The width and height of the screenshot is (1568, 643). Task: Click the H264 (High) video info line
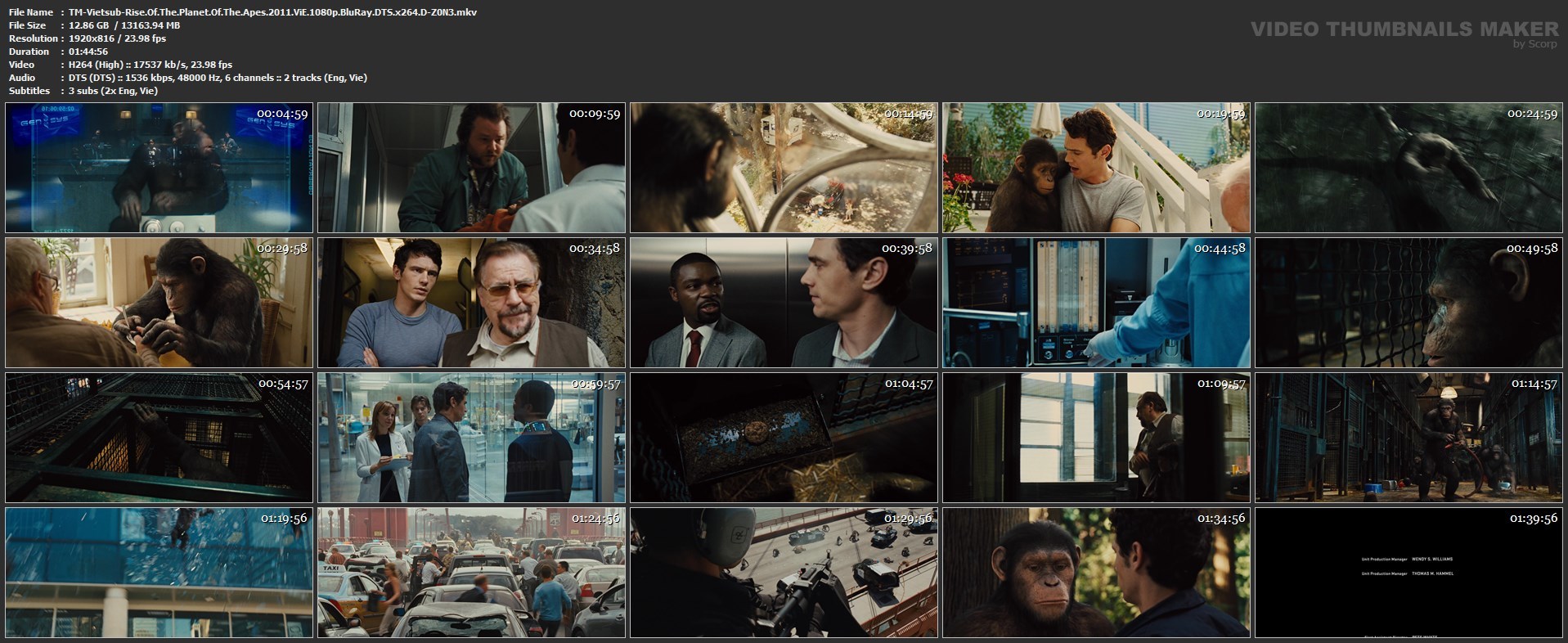click(x=151, y=65)
